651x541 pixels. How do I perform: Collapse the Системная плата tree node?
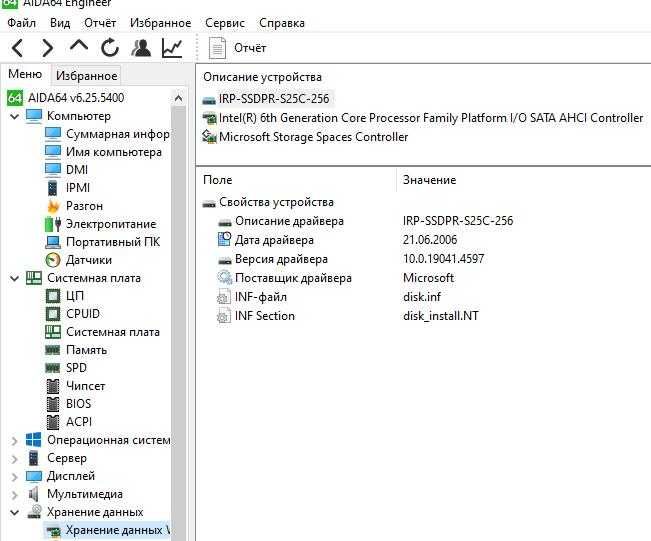(x=15, y=278)
